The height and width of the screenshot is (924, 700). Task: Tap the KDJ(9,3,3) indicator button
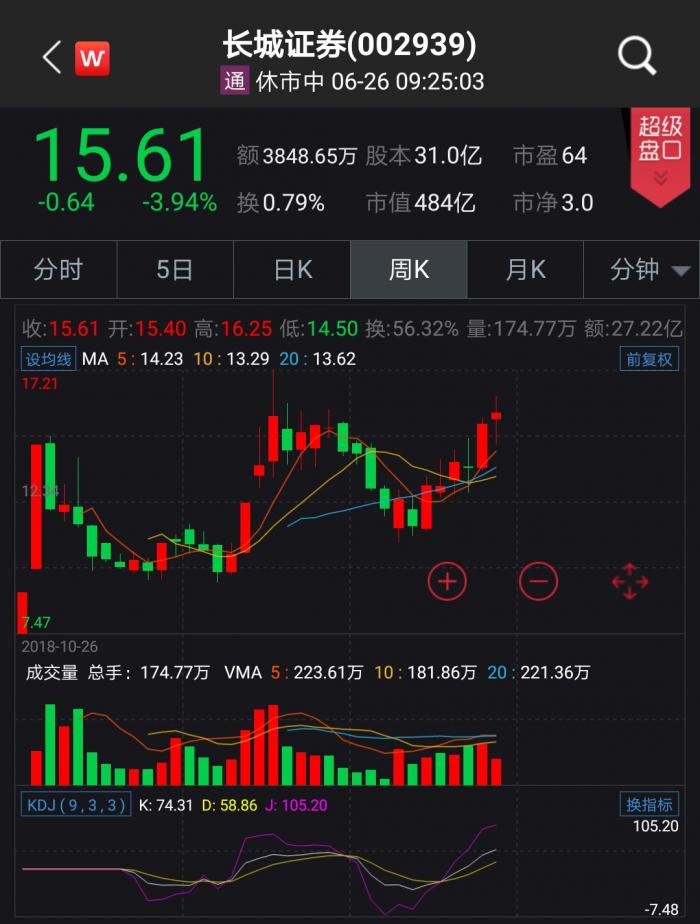[x=76, y=805]
